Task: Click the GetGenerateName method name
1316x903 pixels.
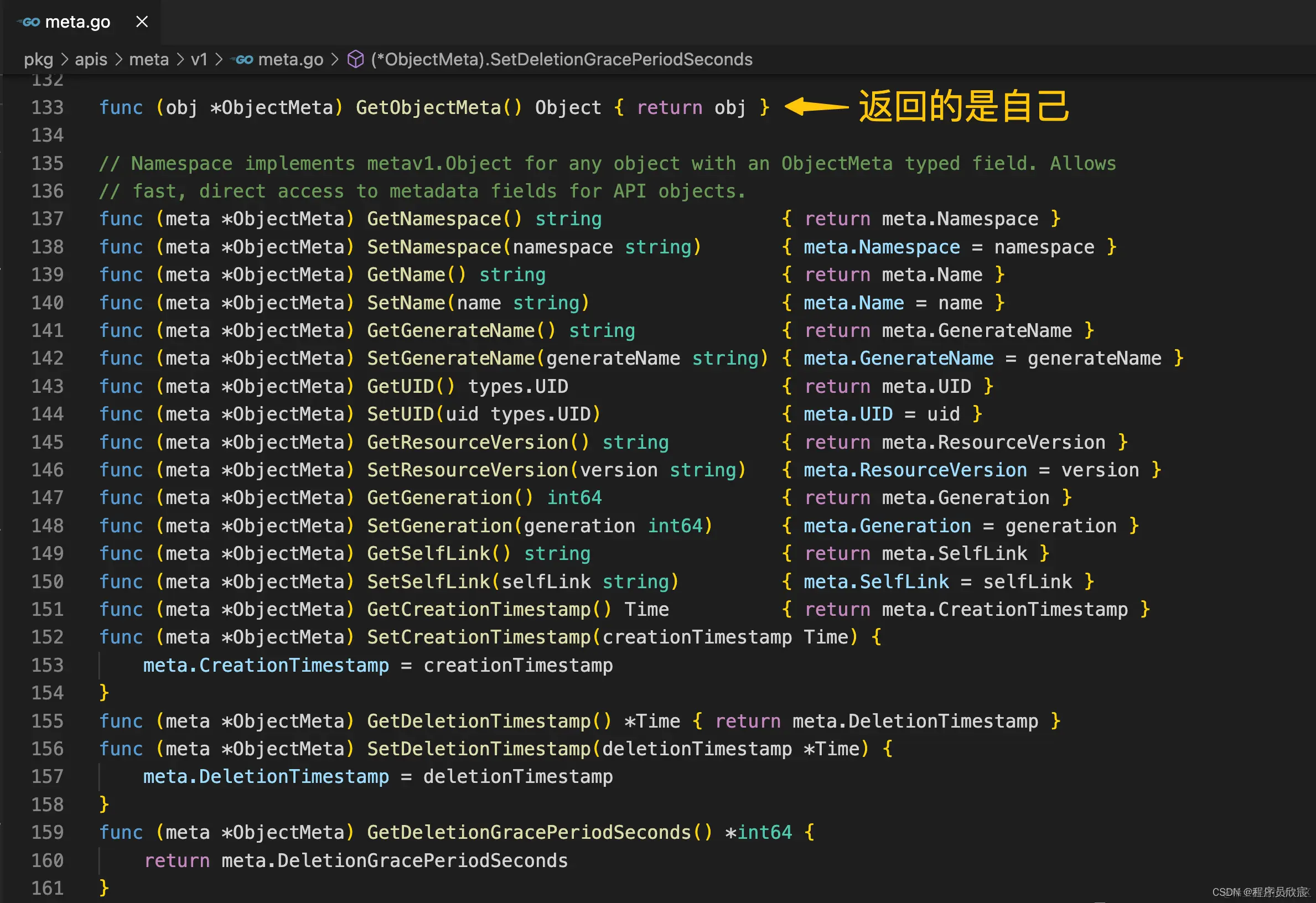Action: (450, 331)
